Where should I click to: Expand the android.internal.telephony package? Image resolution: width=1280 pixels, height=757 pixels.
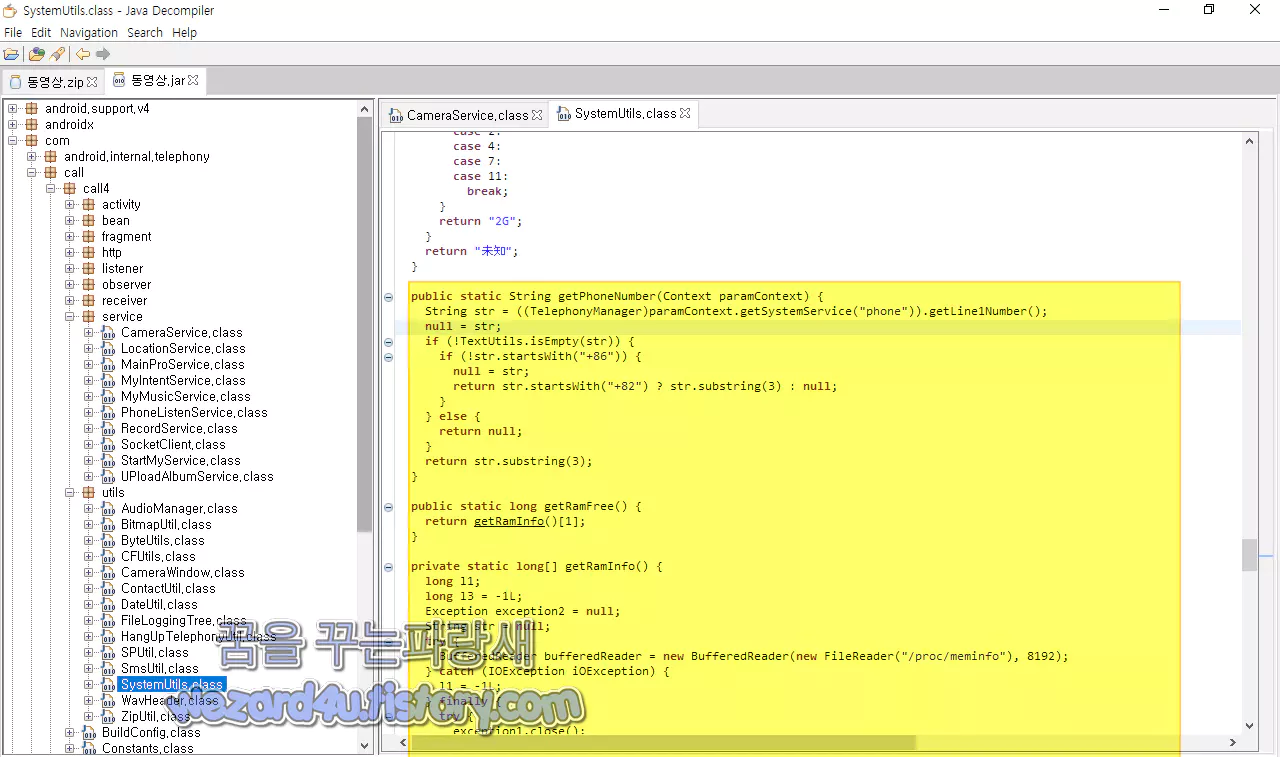[x=32, y=156]
